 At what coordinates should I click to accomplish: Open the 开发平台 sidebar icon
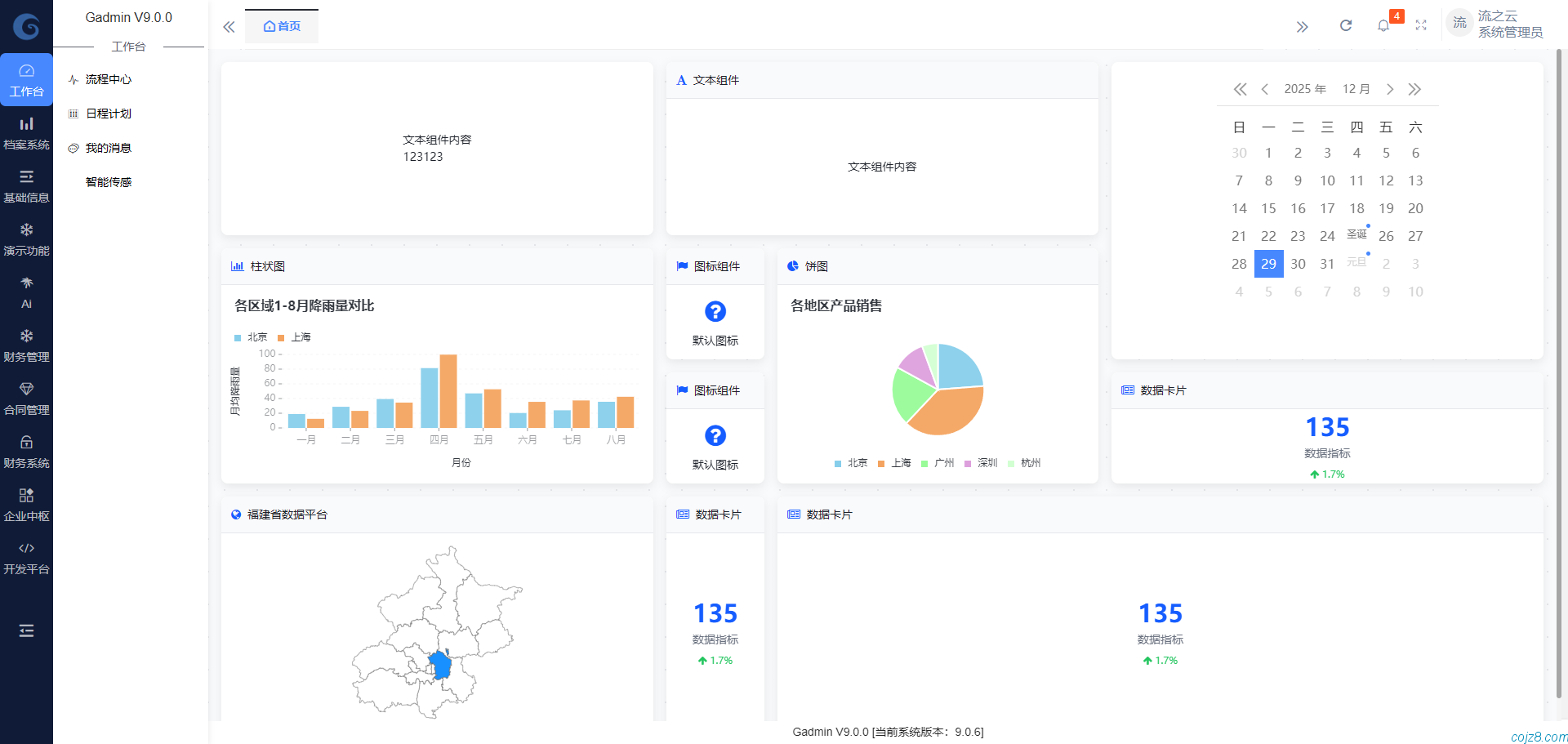pos(27,556)
